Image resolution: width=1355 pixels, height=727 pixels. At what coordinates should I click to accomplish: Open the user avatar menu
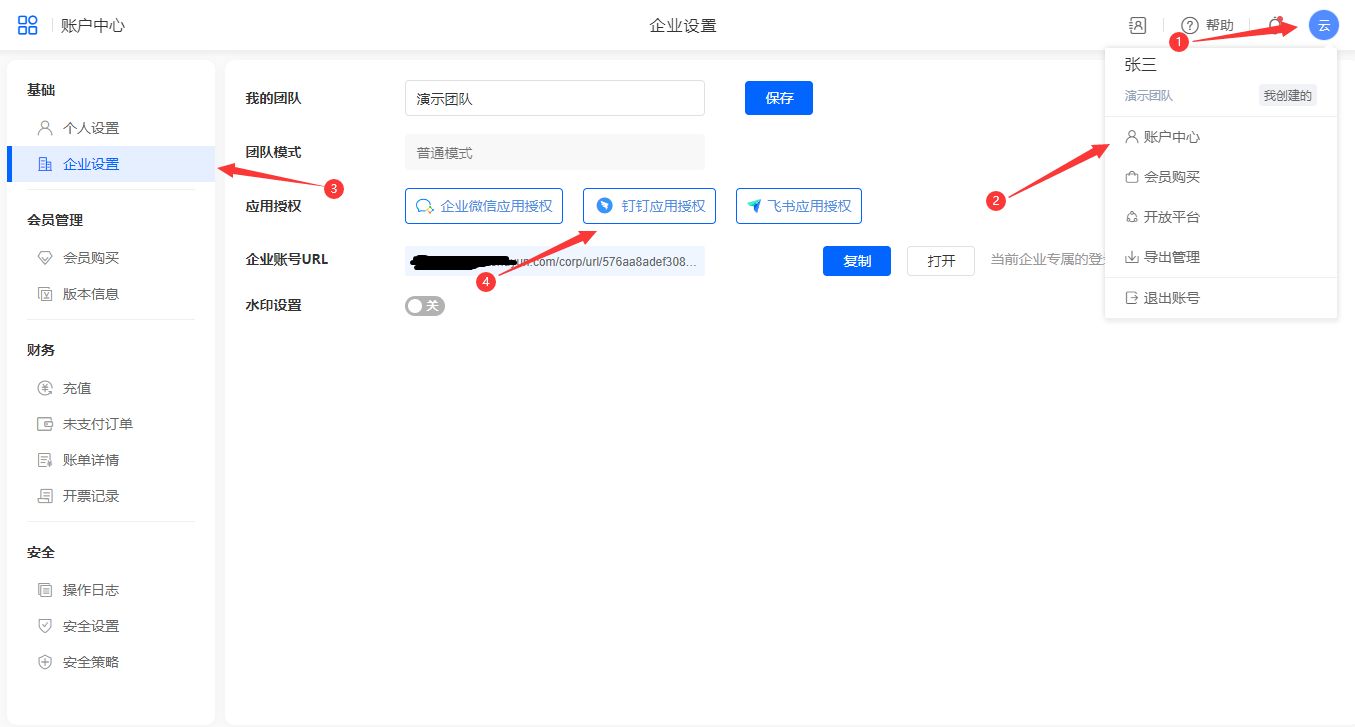pyautogui.click(x=1323, y=26)
